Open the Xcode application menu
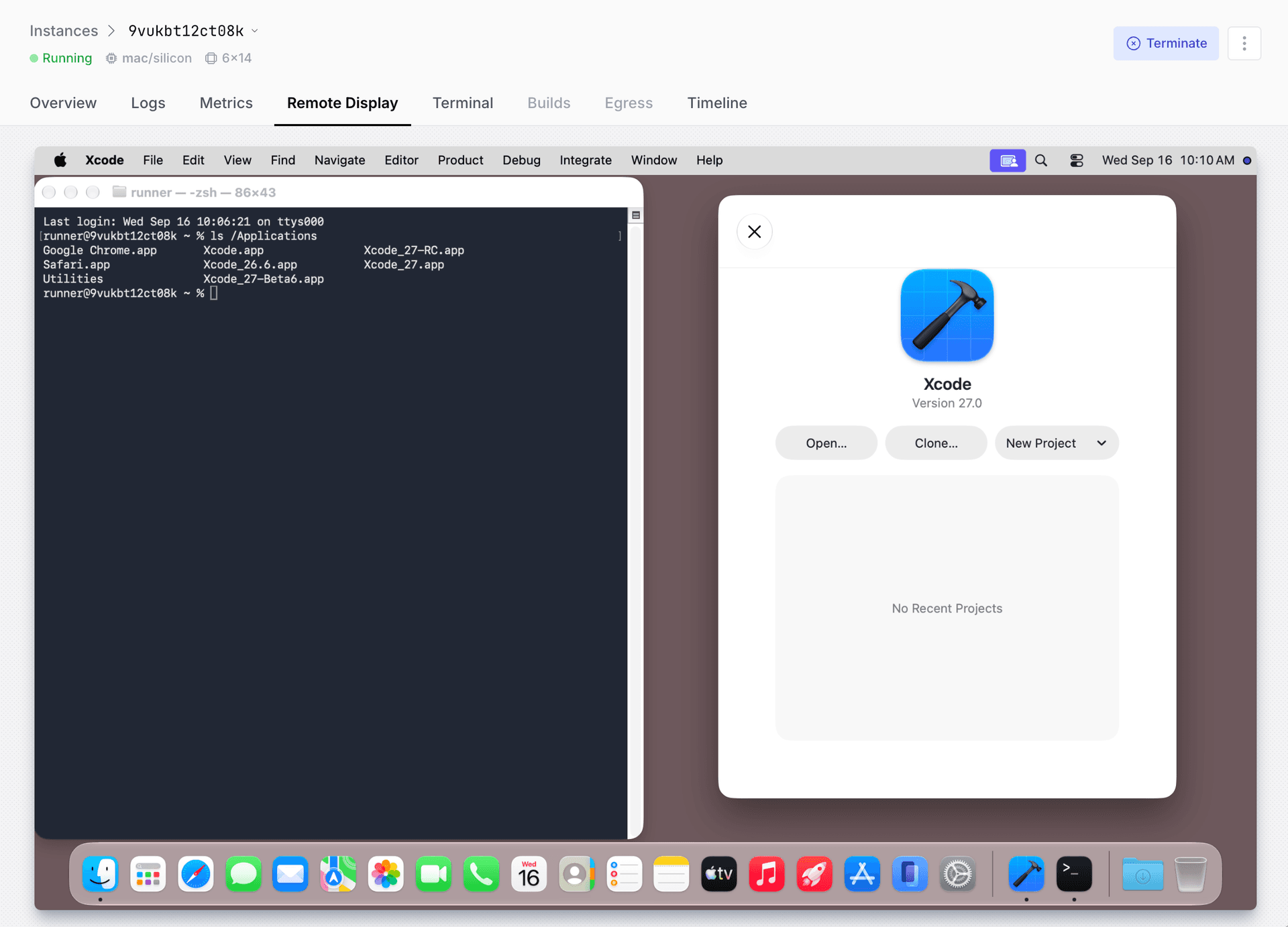 click(x=104, y=160)
